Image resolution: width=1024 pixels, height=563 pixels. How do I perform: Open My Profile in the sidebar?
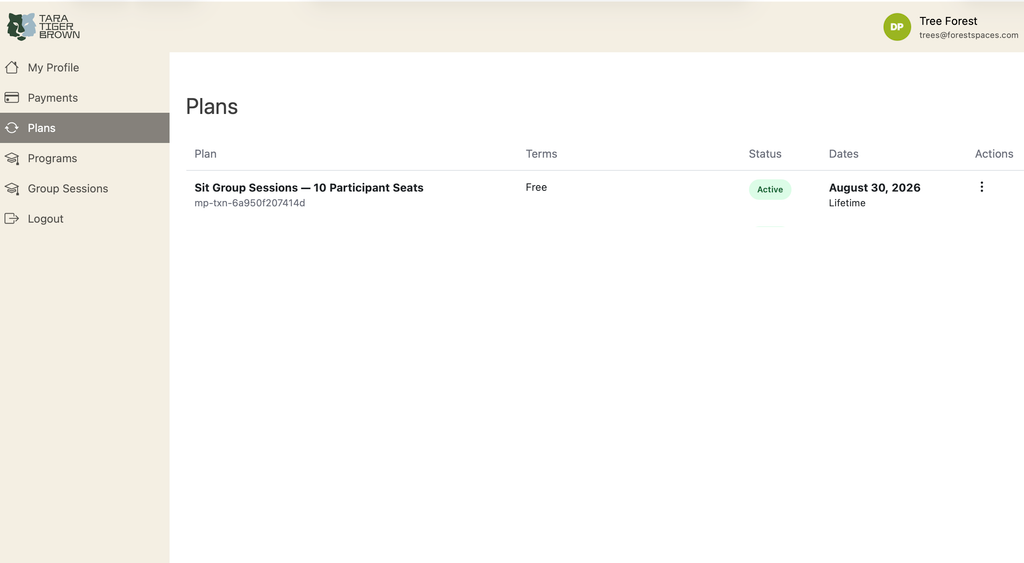coord(85,67)
